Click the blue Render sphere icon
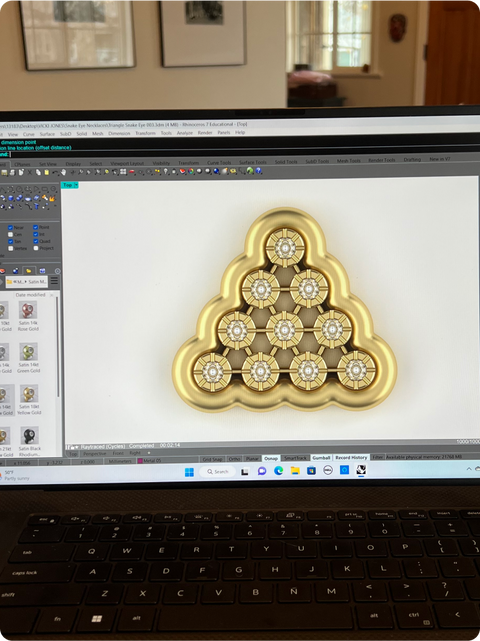Screen dimensions: 480x641 [216, 171]
